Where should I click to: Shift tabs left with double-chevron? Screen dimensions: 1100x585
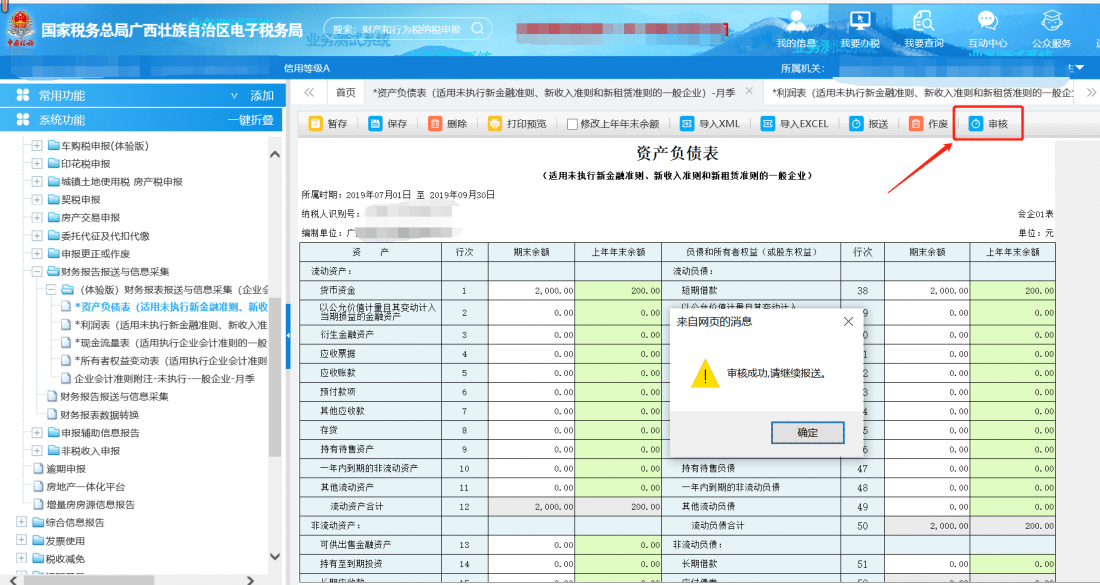click(309, 93)
